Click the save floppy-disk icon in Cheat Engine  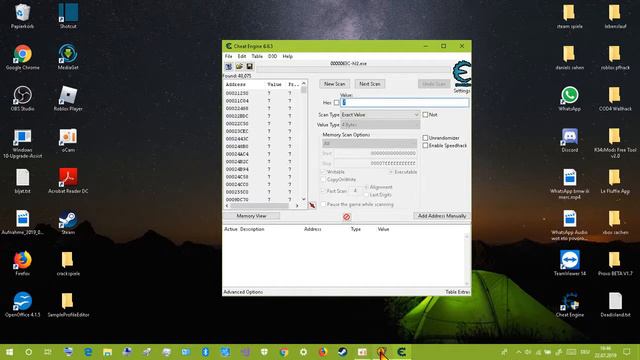pos(249,67)
